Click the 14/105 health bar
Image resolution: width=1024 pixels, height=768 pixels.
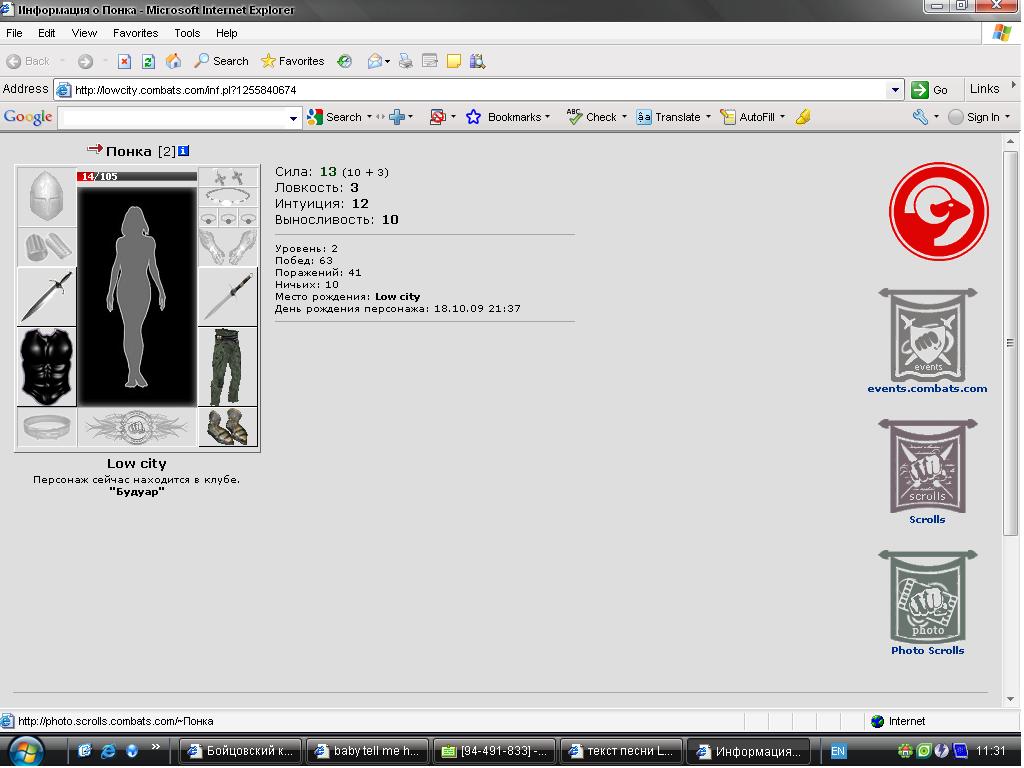[x=136, y=176]
